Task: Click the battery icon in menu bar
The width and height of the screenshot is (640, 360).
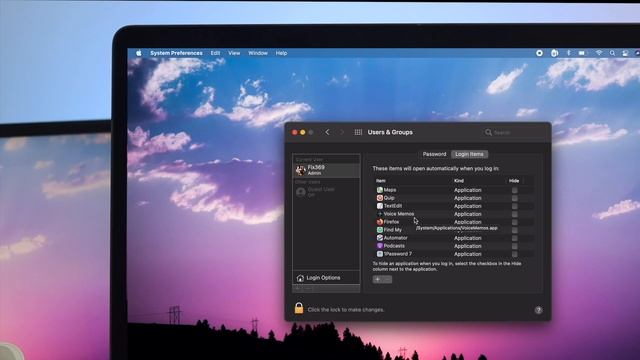Action: [582, 53]
